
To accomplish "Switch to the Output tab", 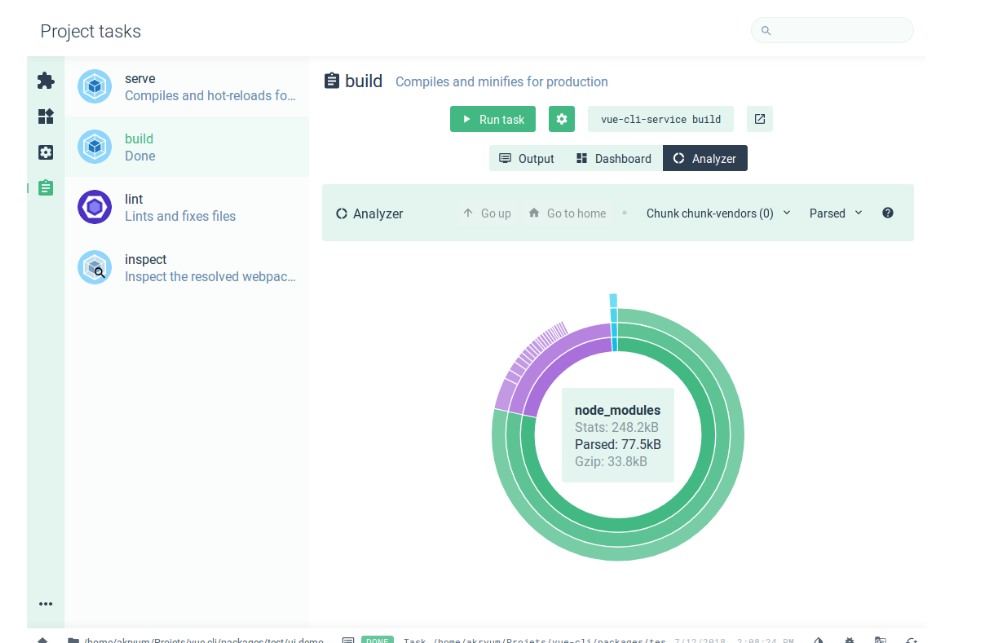I will (527, 159).
